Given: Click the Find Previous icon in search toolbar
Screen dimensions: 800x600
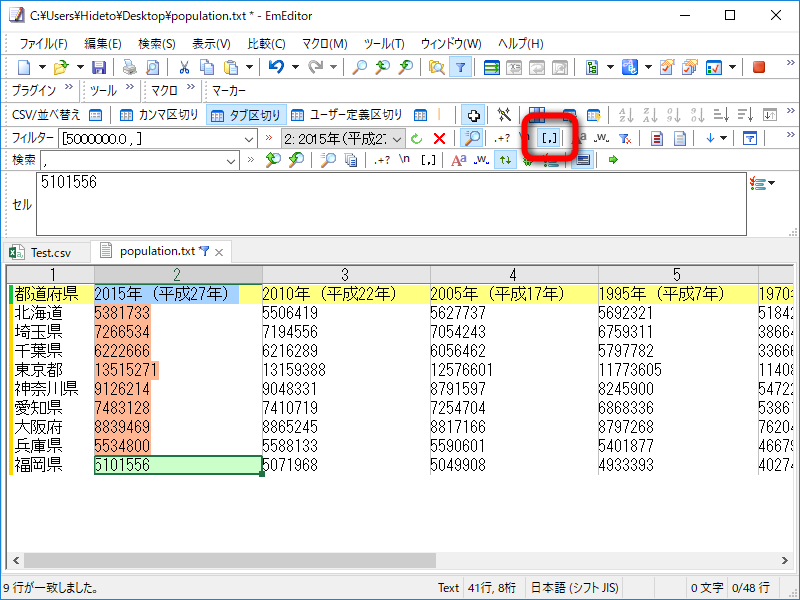Looking at the screenshot, I should tap(273, 160).
